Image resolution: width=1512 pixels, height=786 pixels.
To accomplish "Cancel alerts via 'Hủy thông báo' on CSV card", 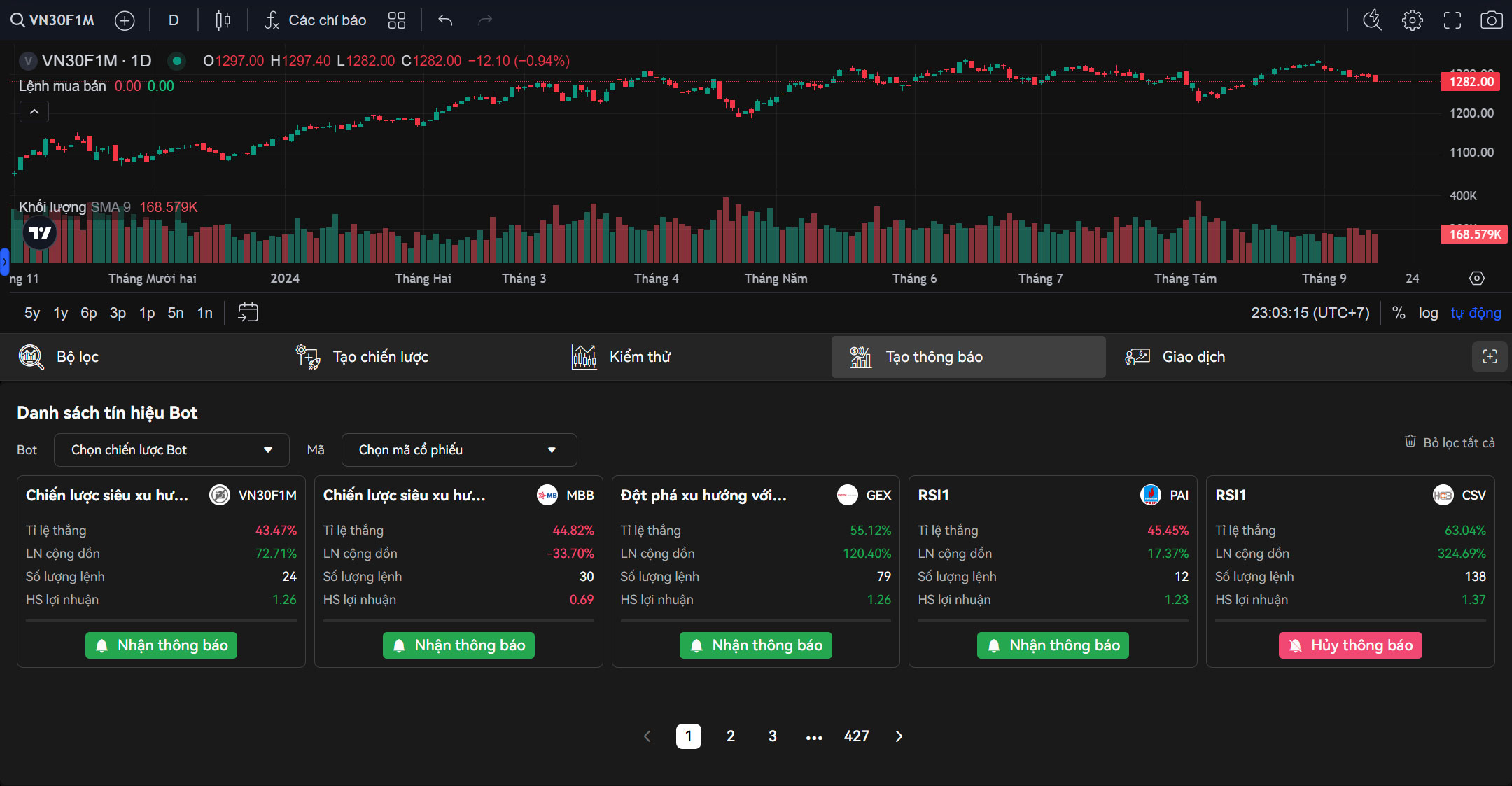I will click(1350, 645).
